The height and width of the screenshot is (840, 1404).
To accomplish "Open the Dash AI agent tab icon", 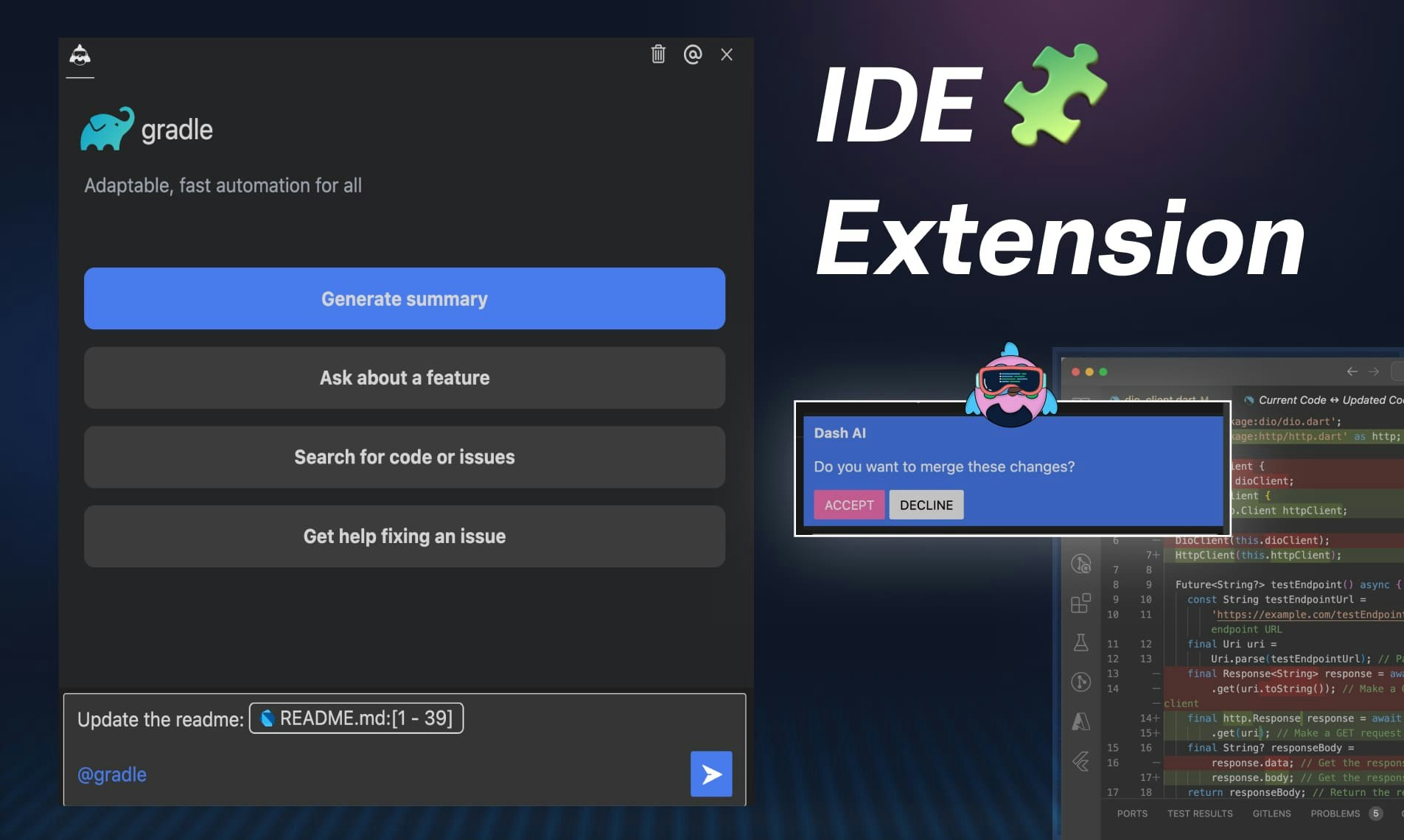I will tap(80, 55).
